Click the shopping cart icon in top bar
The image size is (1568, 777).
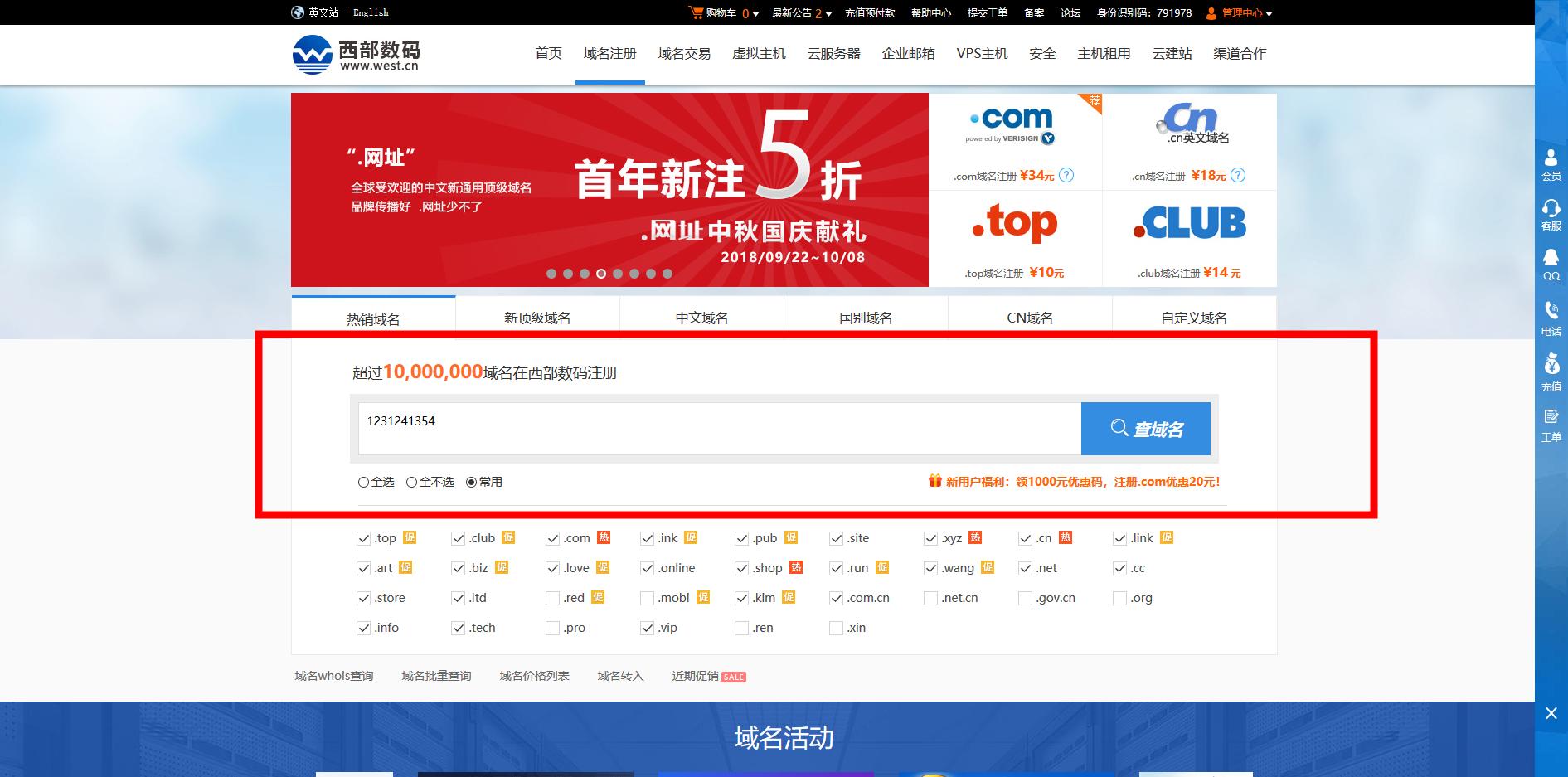click(695, 12)
